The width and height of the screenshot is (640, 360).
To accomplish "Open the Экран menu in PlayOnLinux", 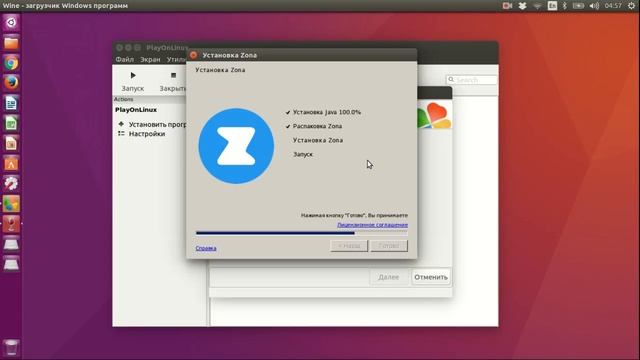I will tap(150, 60).
